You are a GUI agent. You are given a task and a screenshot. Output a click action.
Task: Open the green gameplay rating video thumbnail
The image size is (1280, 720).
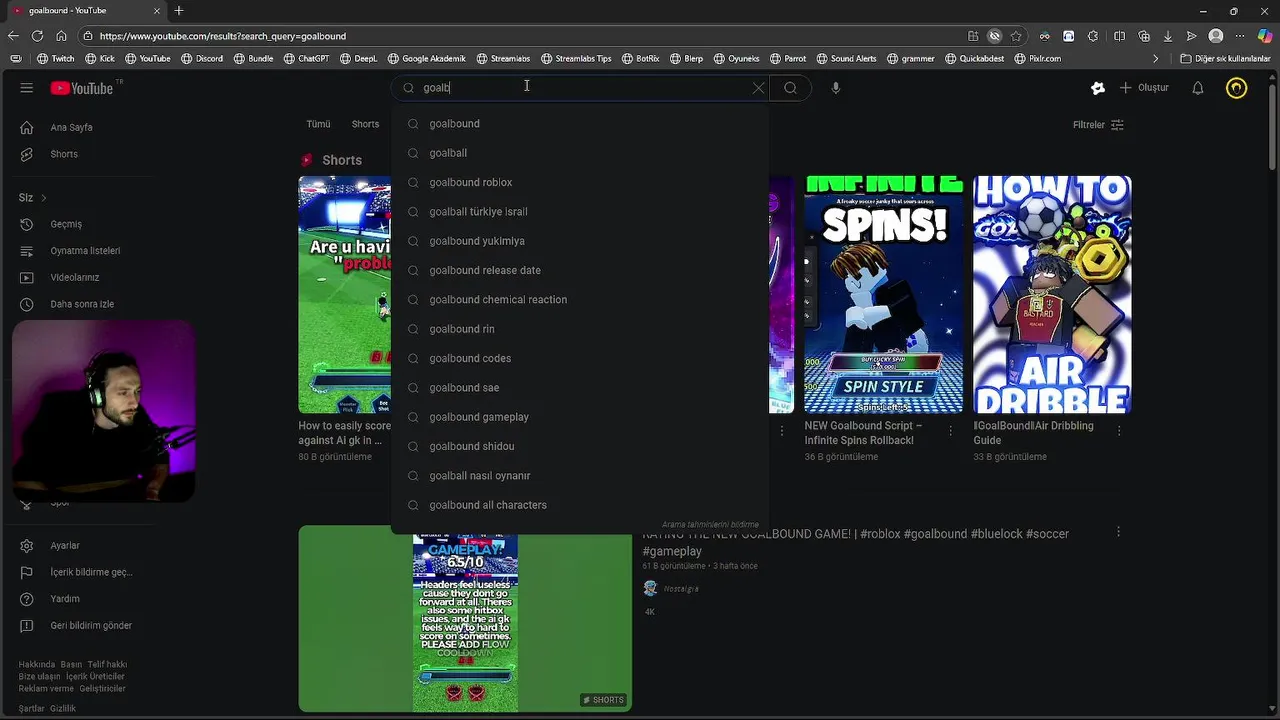pyautogui.click(x=465, y=619)
